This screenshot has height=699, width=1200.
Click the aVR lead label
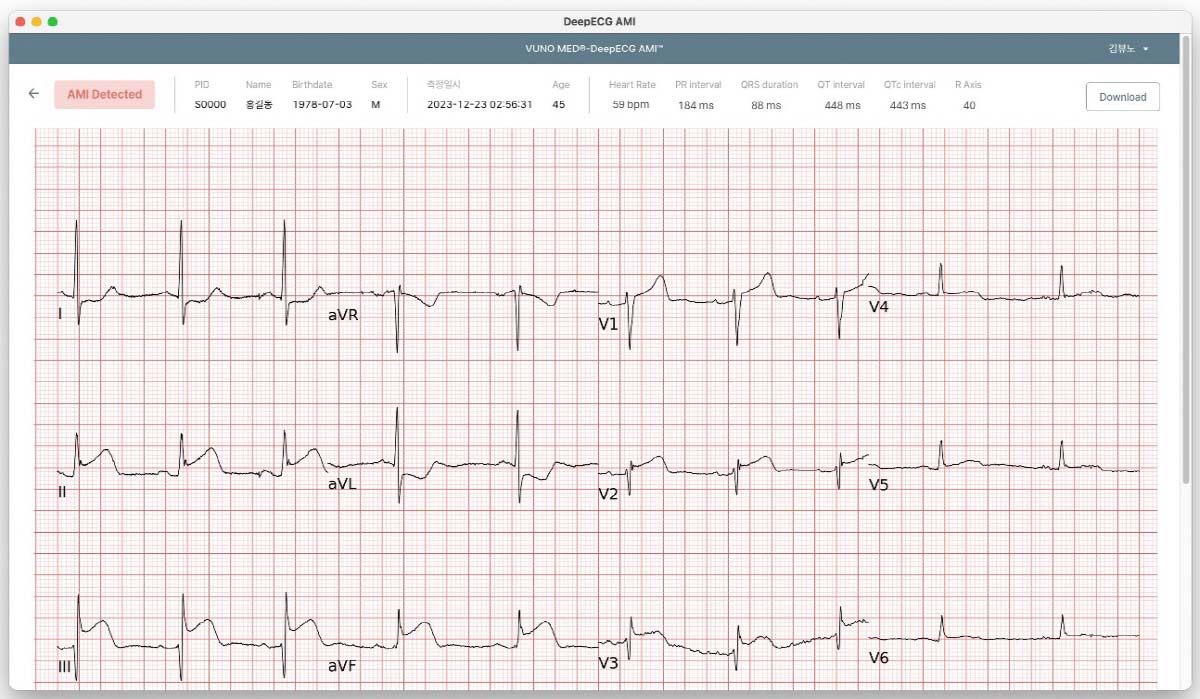tap(343, 315)
